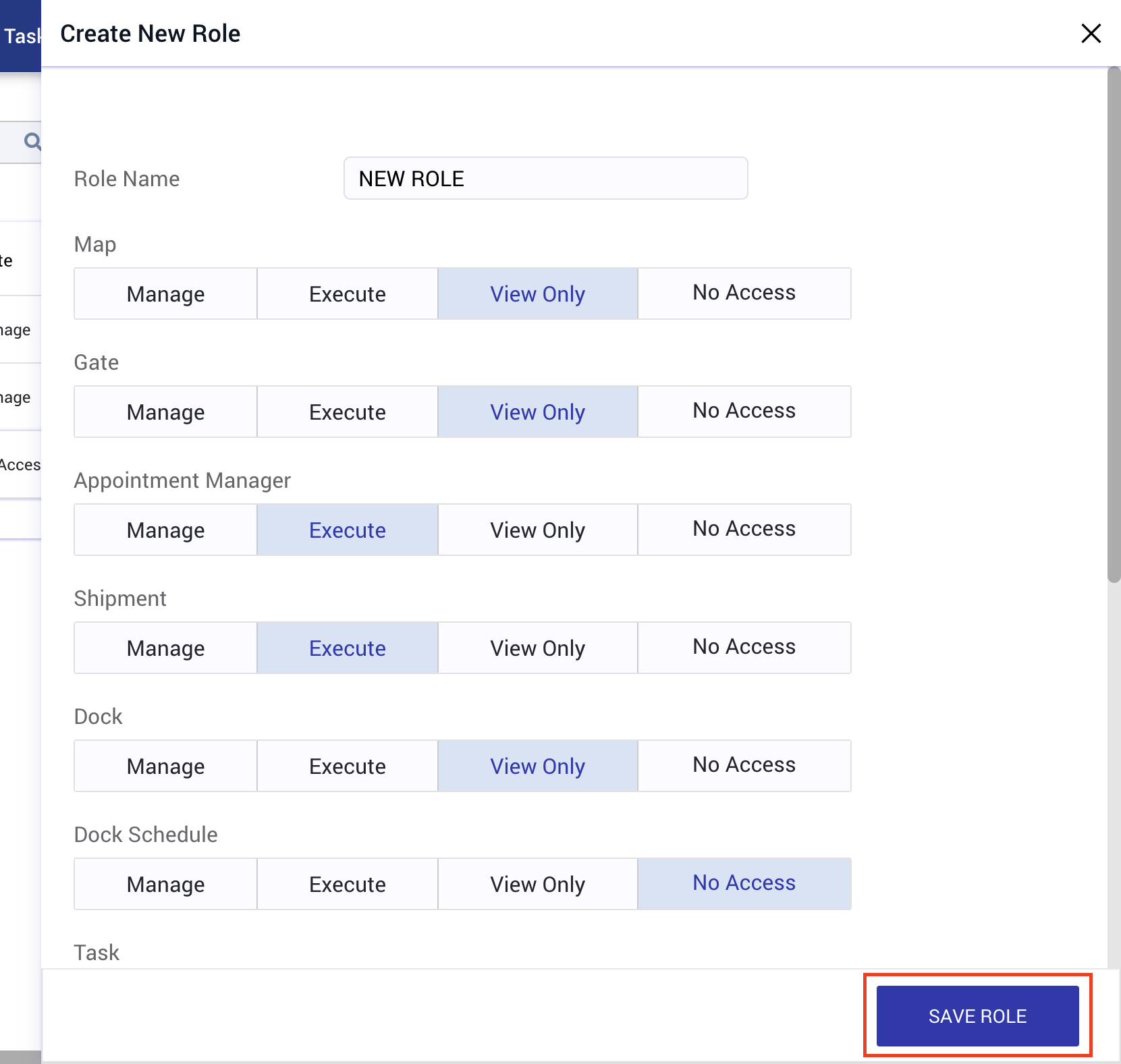Screen dimensions: 1121x1064
Task: Set Appointment Manager to Manage
Action: pos(165,530)
